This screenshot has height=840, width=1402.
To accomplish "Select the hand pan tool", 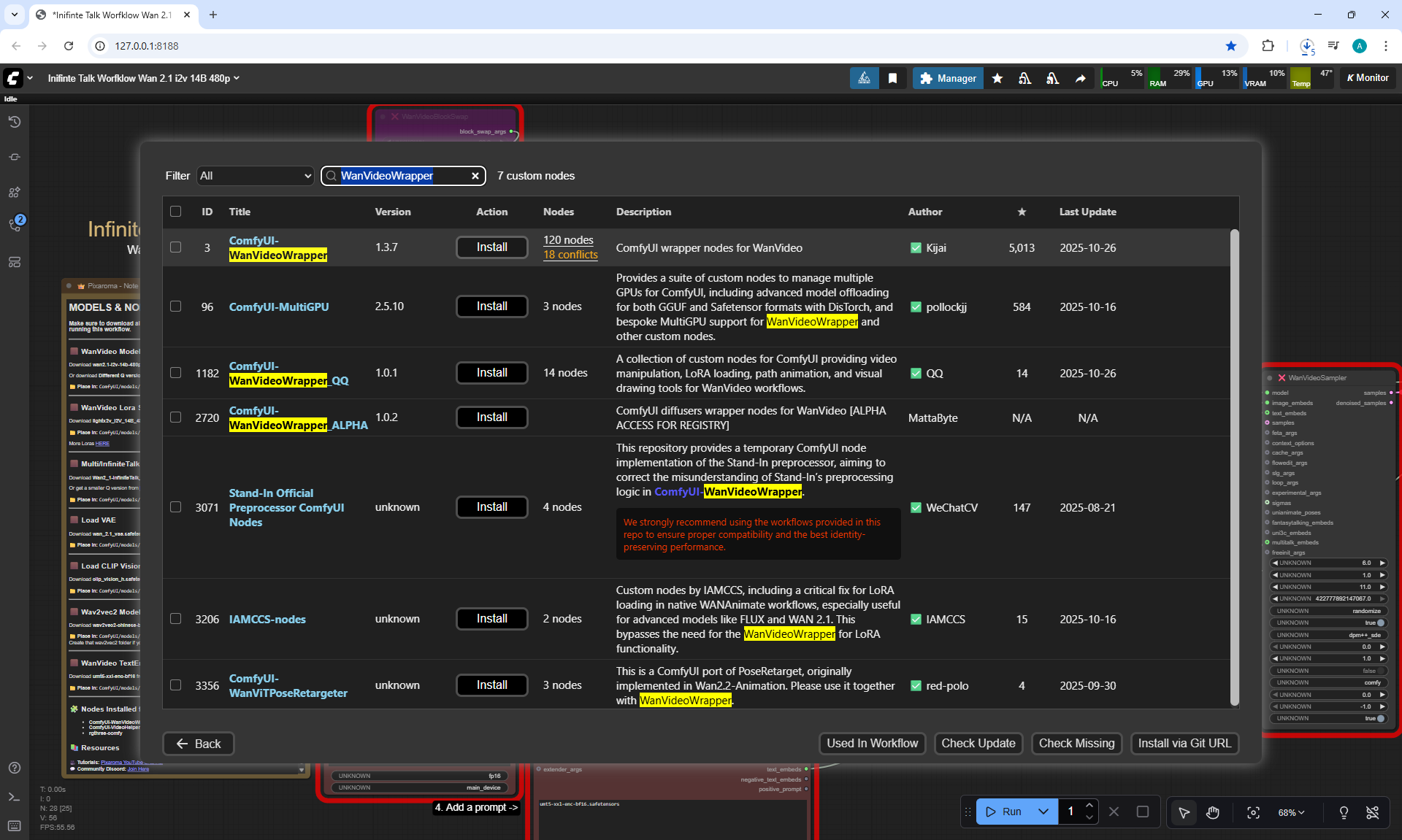I will [1212, 812].
